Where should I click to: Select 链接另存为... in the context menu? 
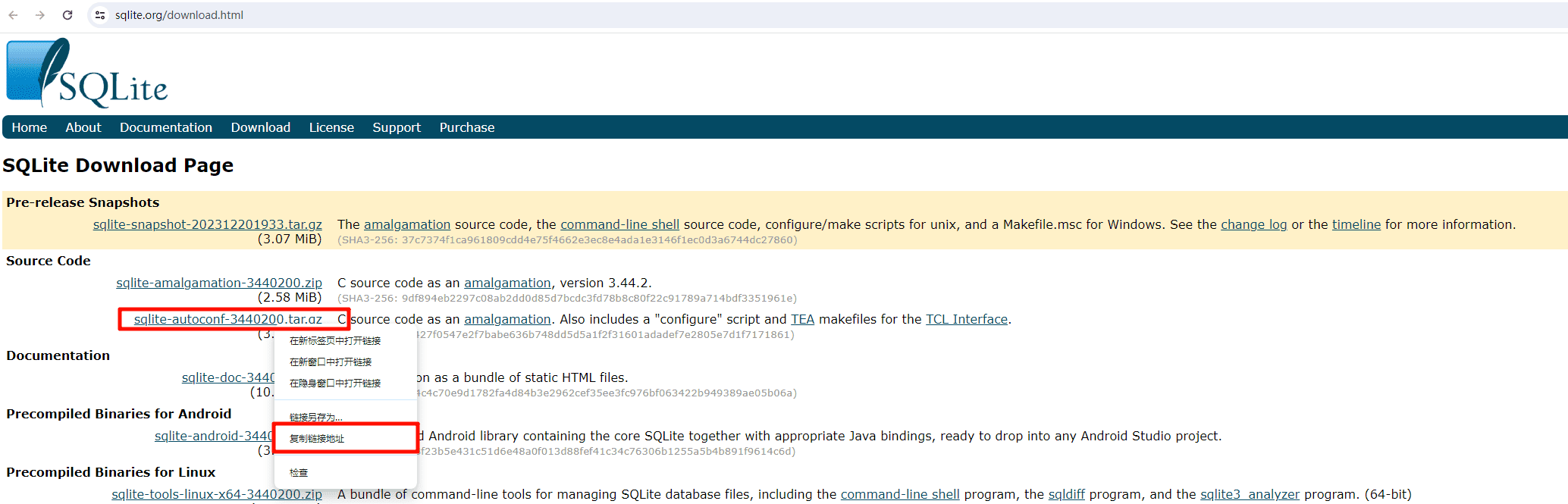(345, 418)
